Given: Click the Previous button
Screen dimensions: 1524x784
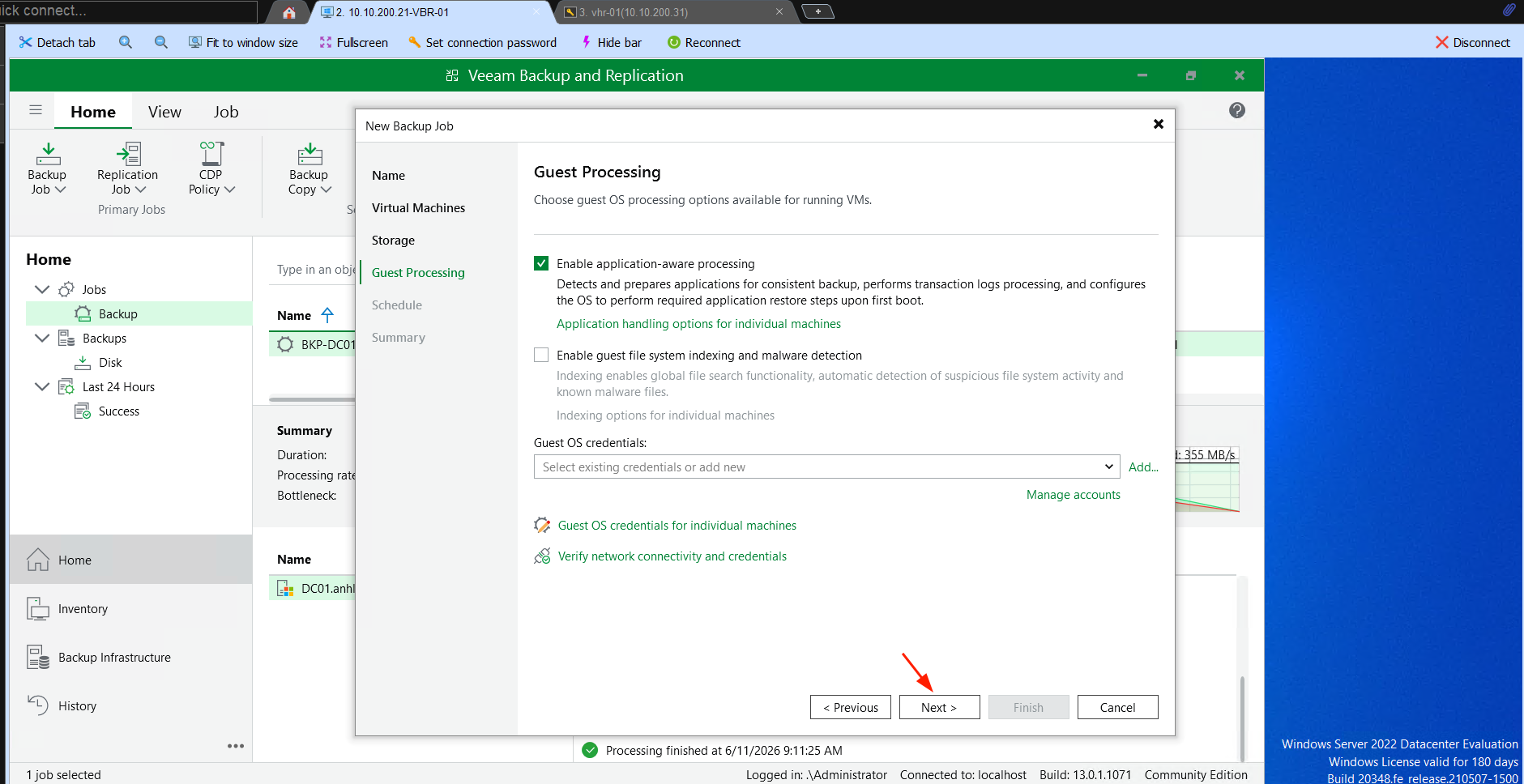Looking at the screenshot, I should pyautogui.click(x=850, y=707).
